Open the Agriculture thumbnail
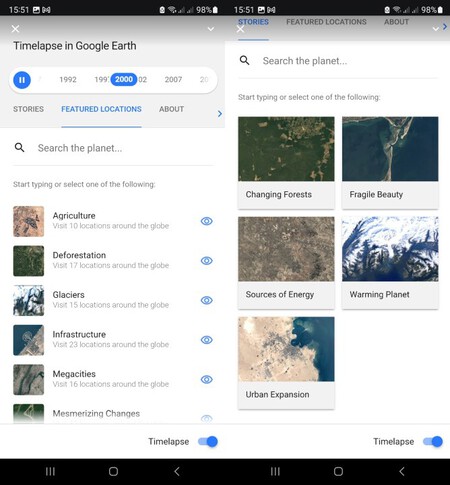This screenshot has width=450, height=485. [29, 221]
